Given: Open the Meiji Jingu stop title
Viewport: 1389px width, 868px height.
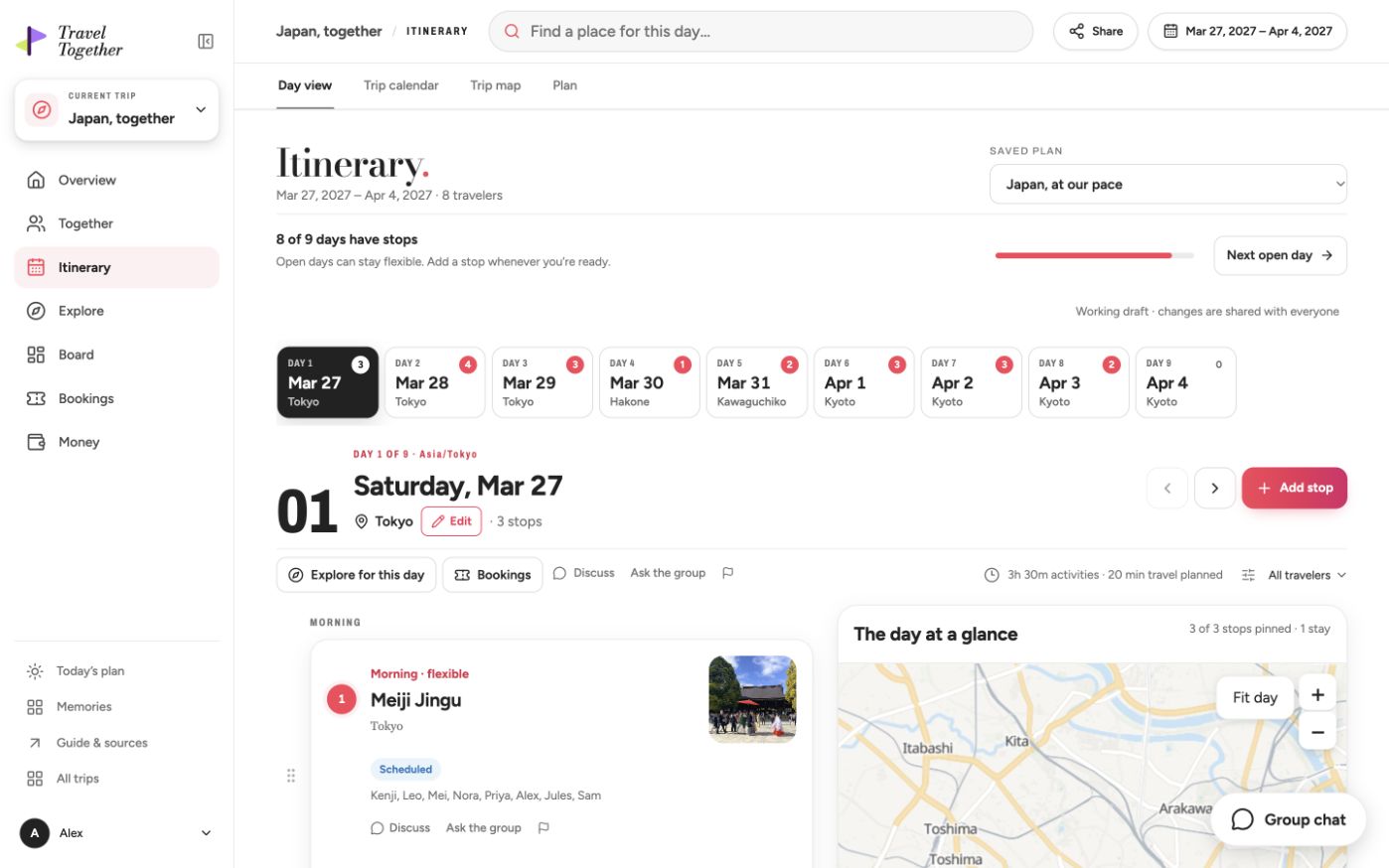Looking at the screenshot, I should [x=415, y=700].
